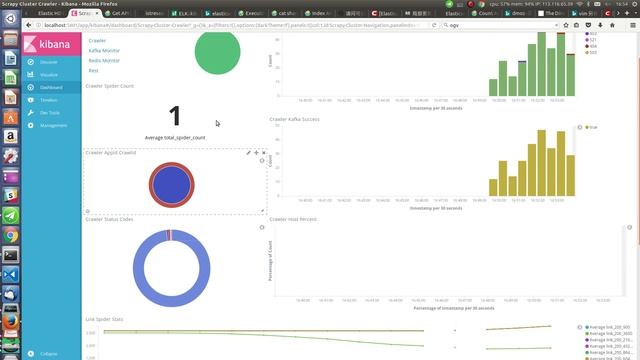Open Ubuntu Dash from launcher
640x360 pixels.
11,19
